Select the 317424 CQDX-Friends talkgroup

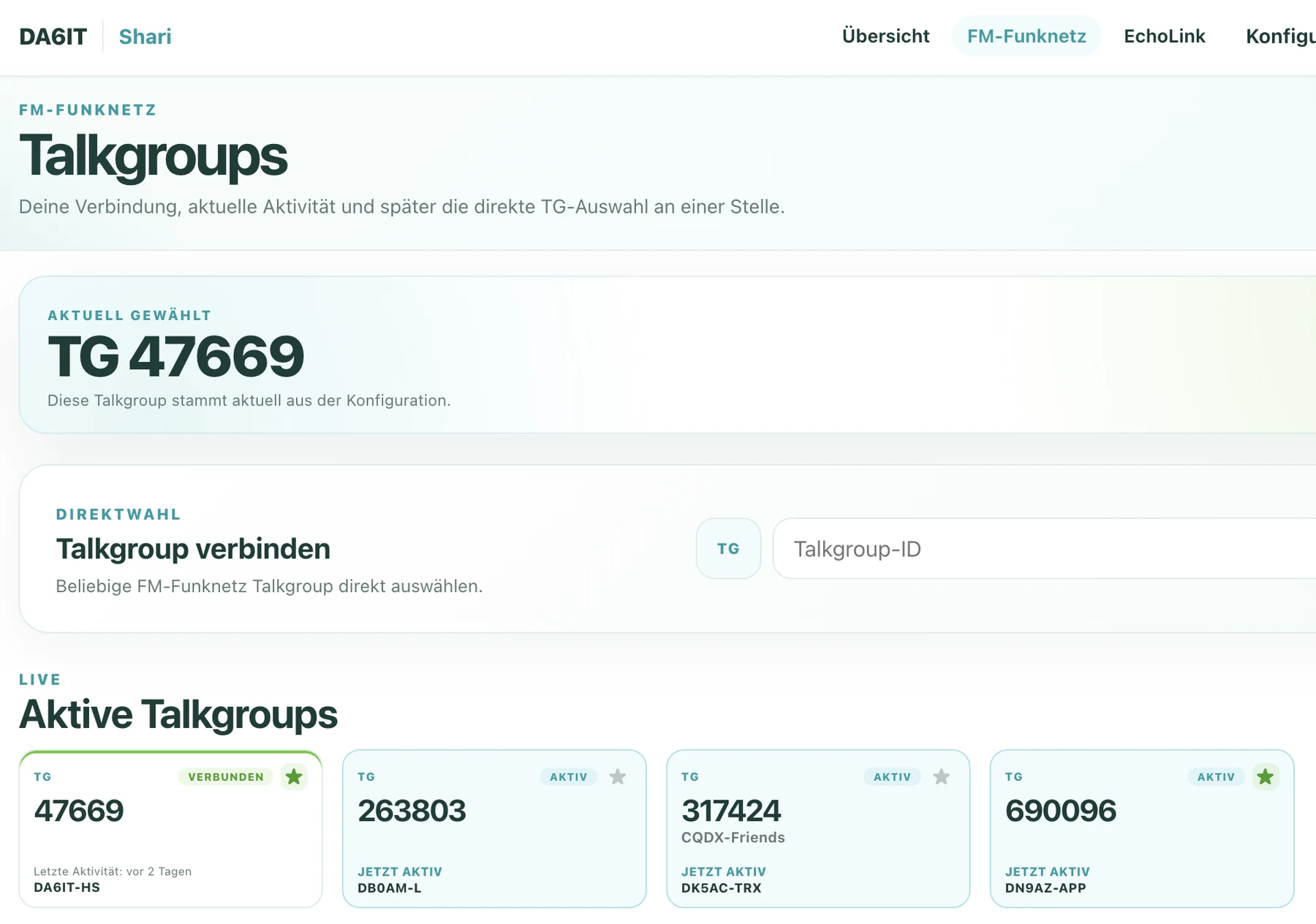pos(818,829)
